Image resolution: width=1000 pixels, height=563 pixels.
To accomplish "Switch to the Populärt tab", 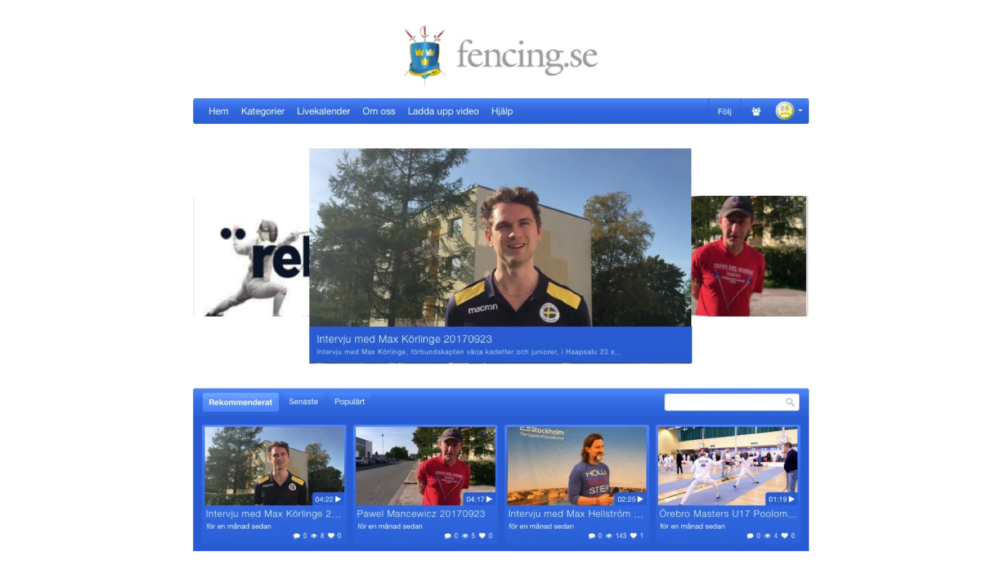I will tap(349, 402).
